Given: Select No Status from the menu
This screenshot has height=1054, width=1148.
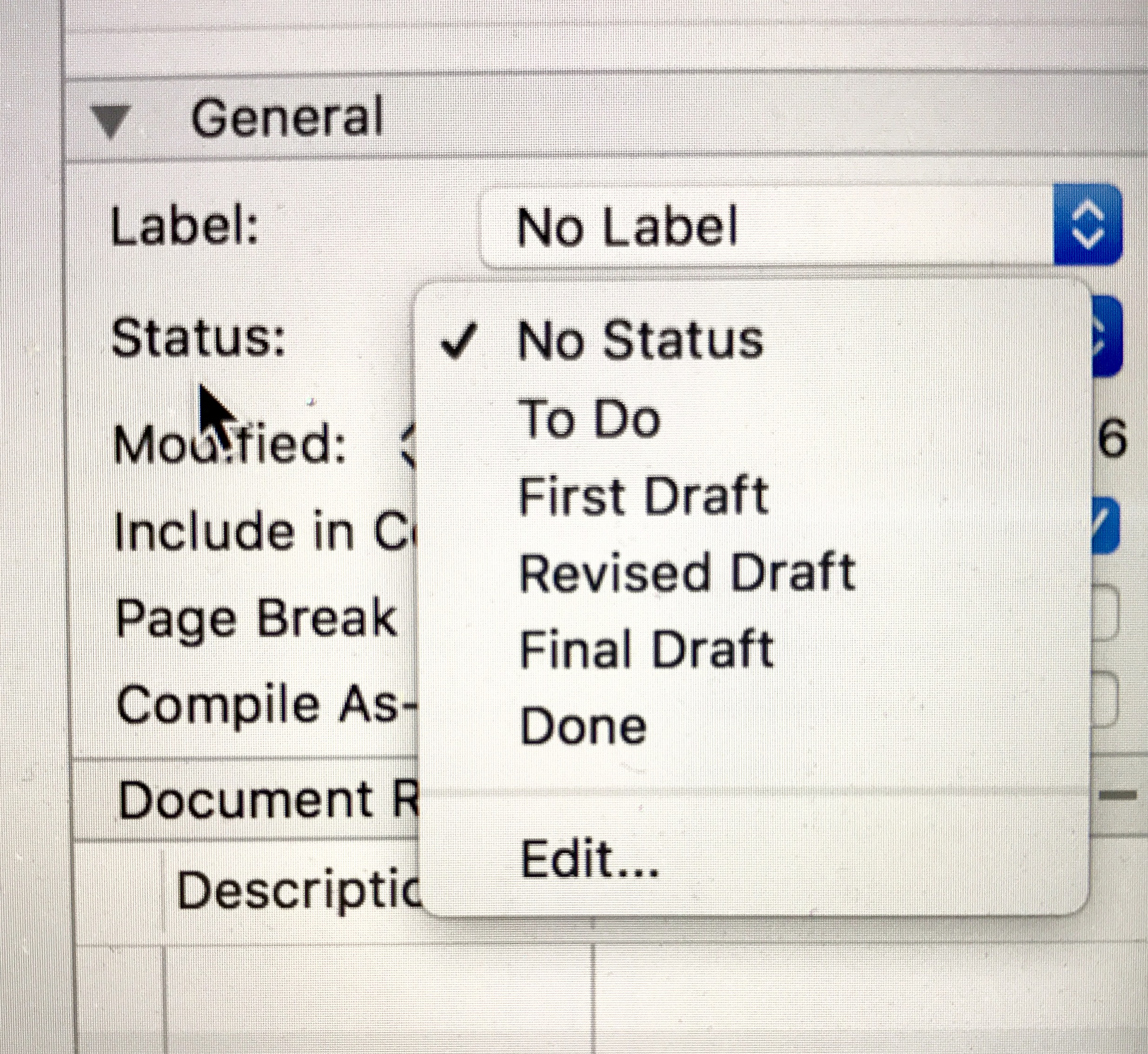Looking at the screenshot, I should point(639,340).
